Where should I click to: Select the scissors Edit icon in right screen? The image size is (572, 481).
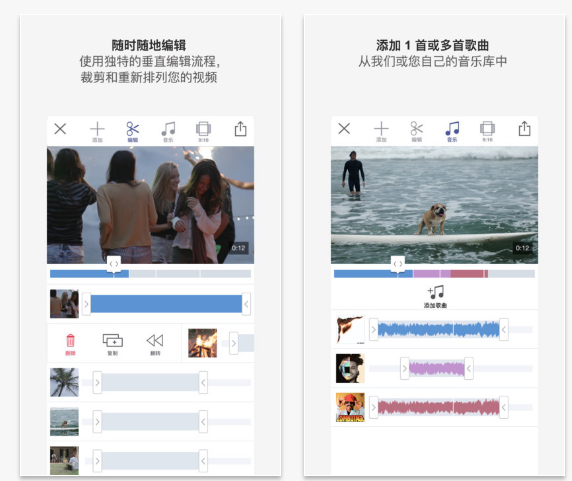[x=417, y=131]
